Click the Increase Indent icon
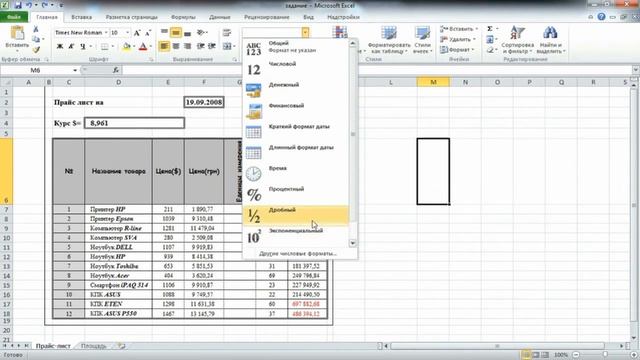 coord(211,47)
